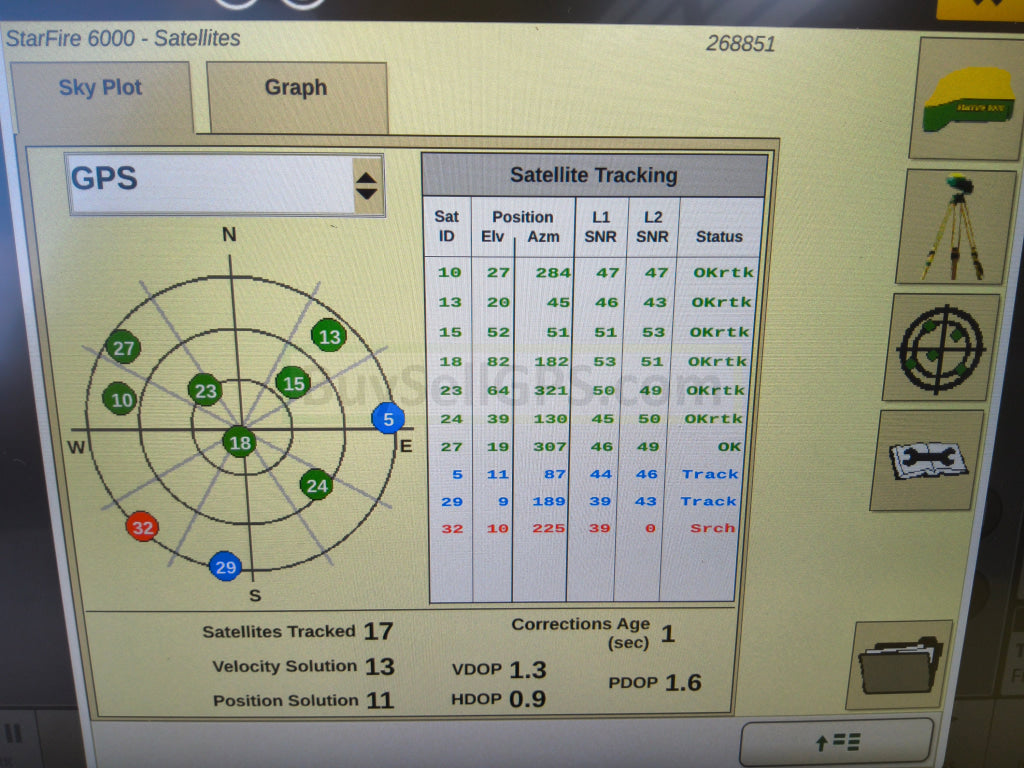The height and width of the screenshot is (768, 1024).
Task: Select the satellite 32 Srch row
Action: click(x=594, y=528)
